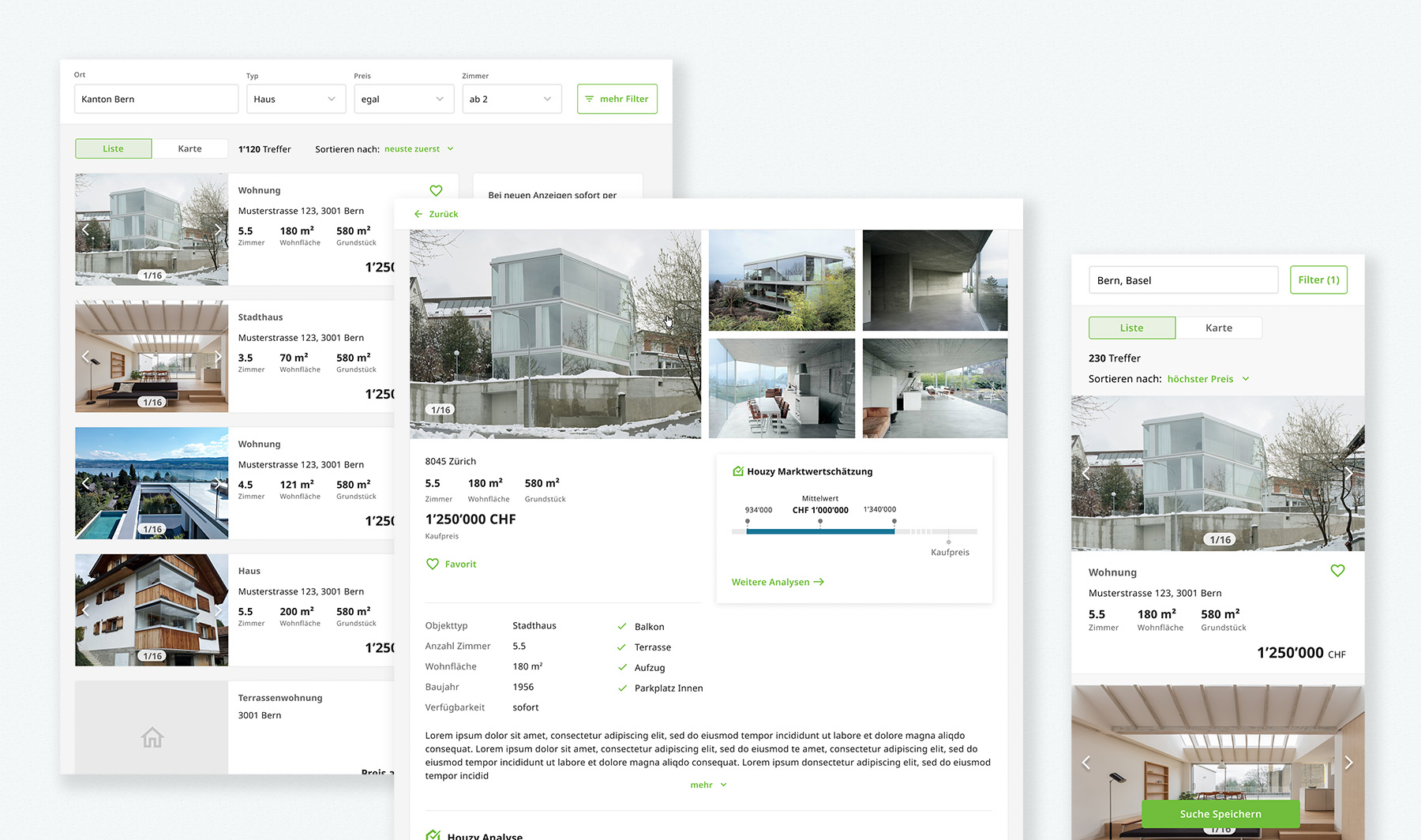Screen dimensions: 1421x840
Task: Click the Stadthaus listing title
Action: tap(261, 317)
